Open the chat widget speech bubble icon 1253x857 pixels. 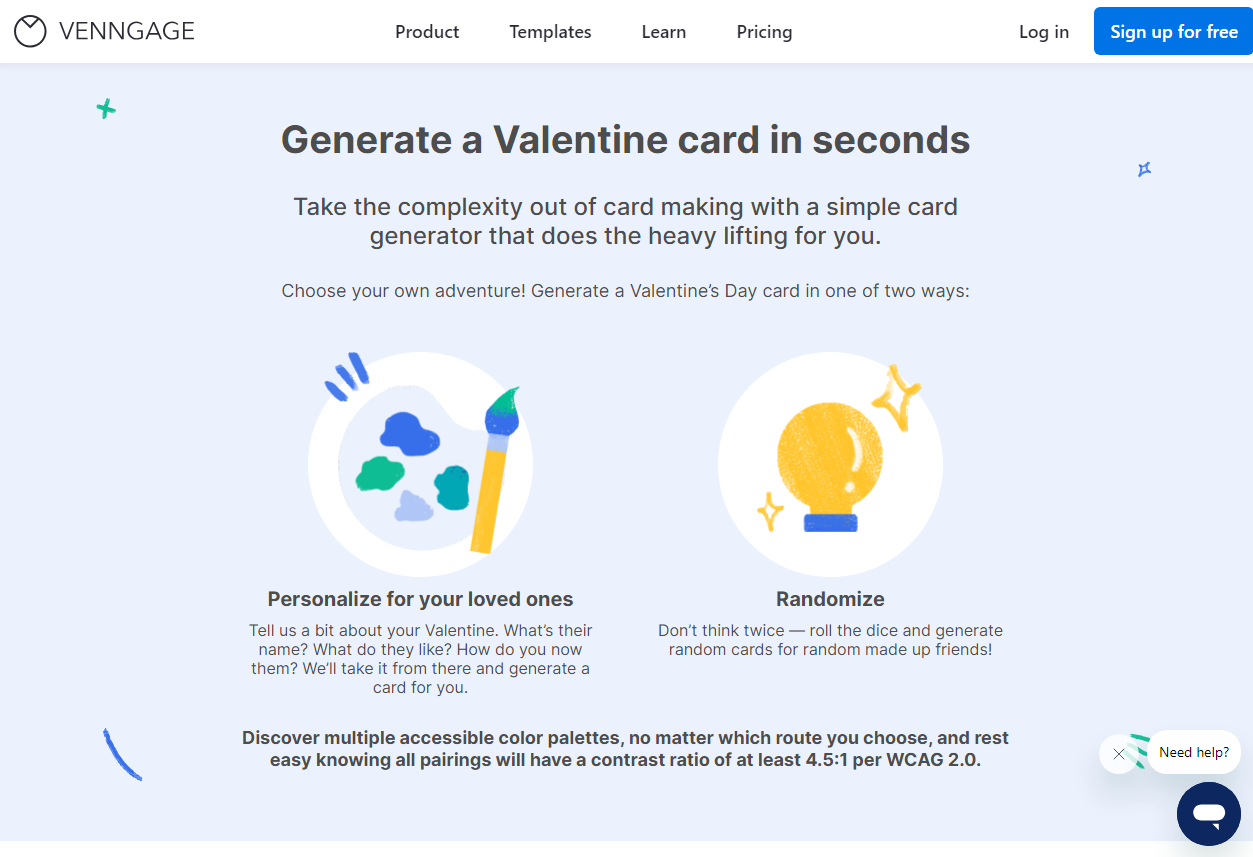pos(1209,814)
